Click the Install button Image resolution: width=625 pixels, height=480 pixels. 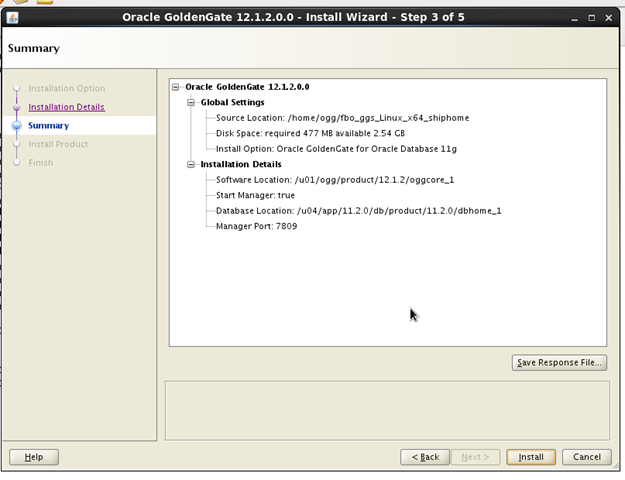coord(531,457)
